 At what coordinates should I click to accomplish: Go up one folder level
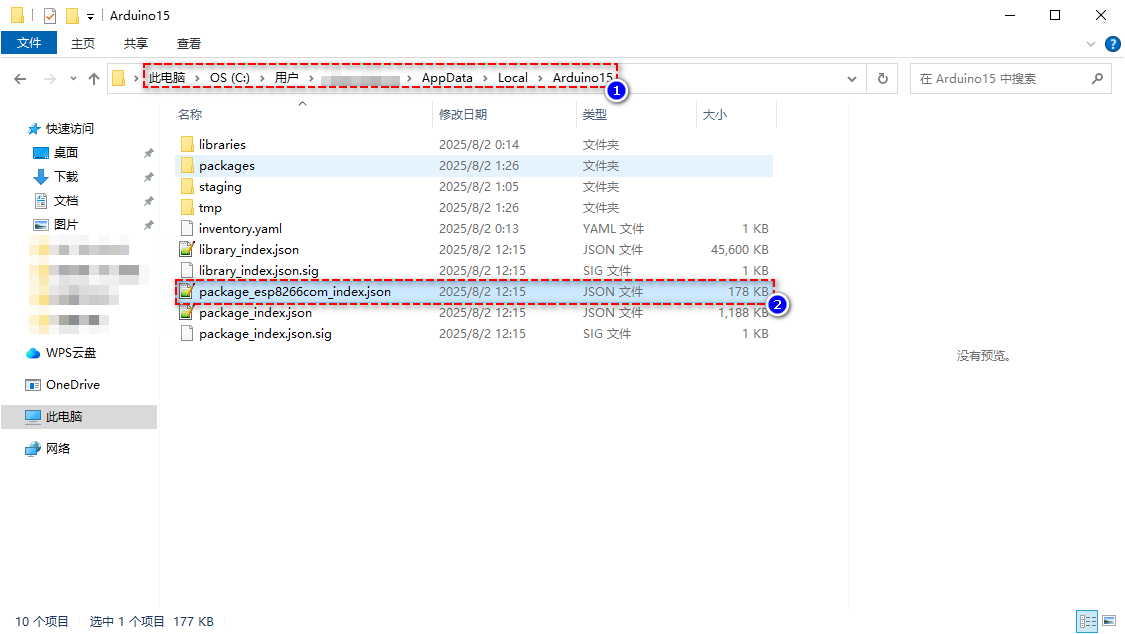coord(94,79)
